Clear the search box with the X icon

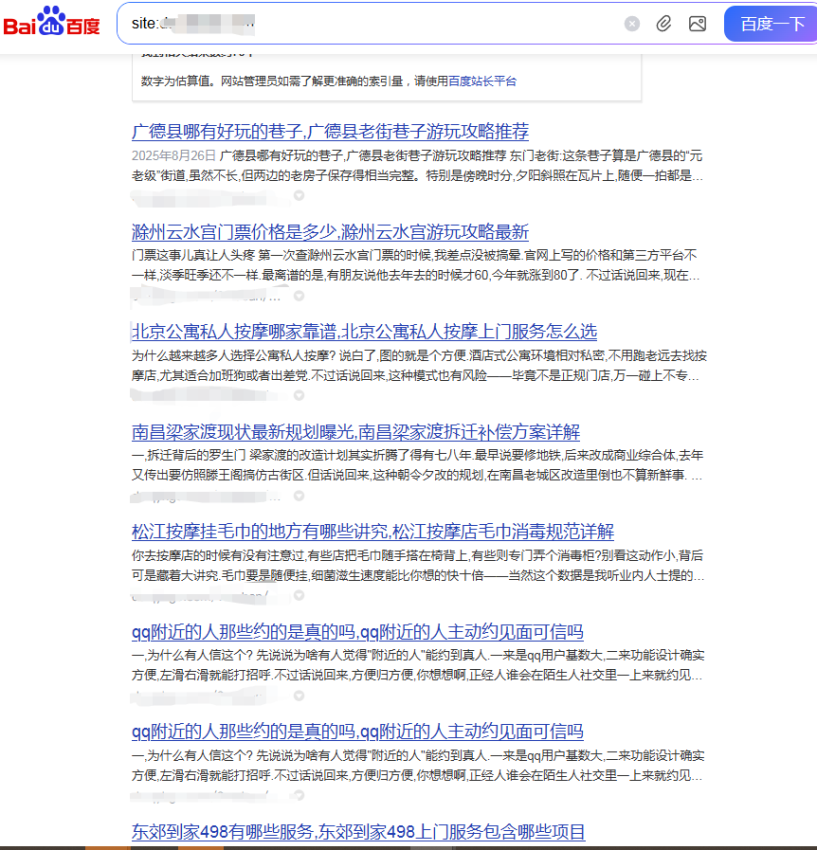click(x=632, y=24)
